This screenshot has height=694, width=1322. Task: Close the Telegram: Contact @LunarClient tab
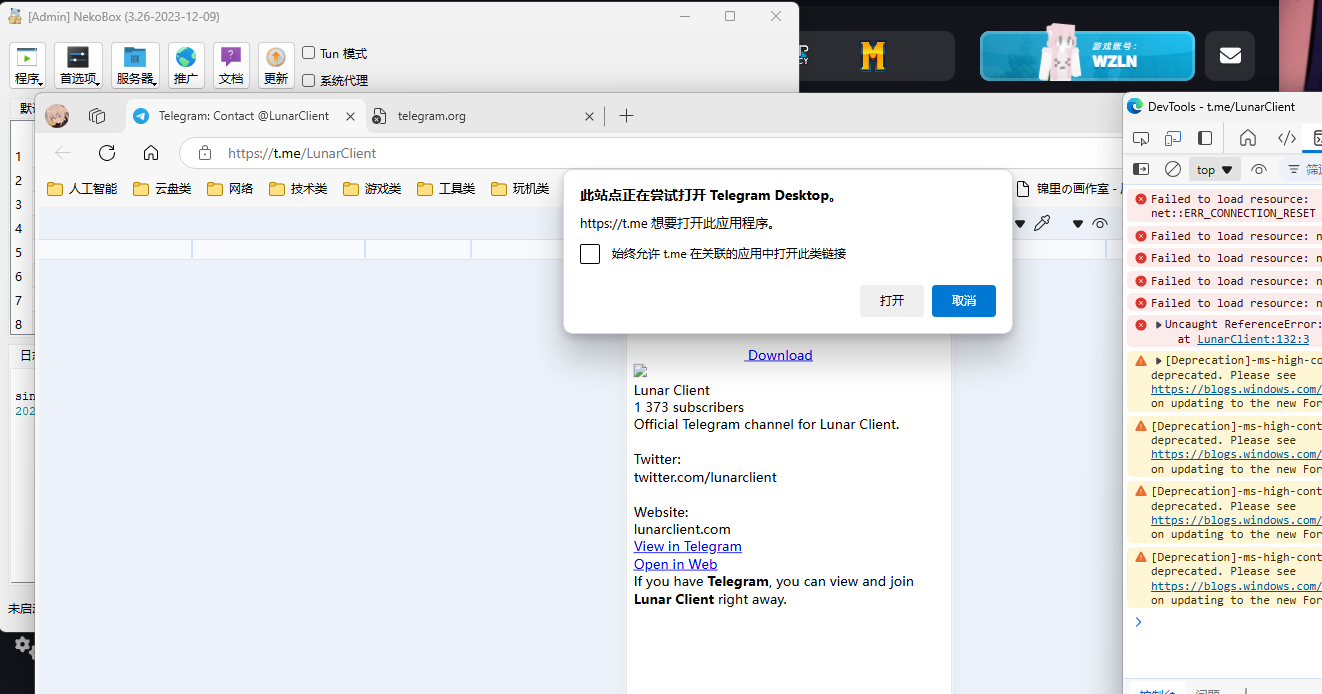[x=351, y=116]
